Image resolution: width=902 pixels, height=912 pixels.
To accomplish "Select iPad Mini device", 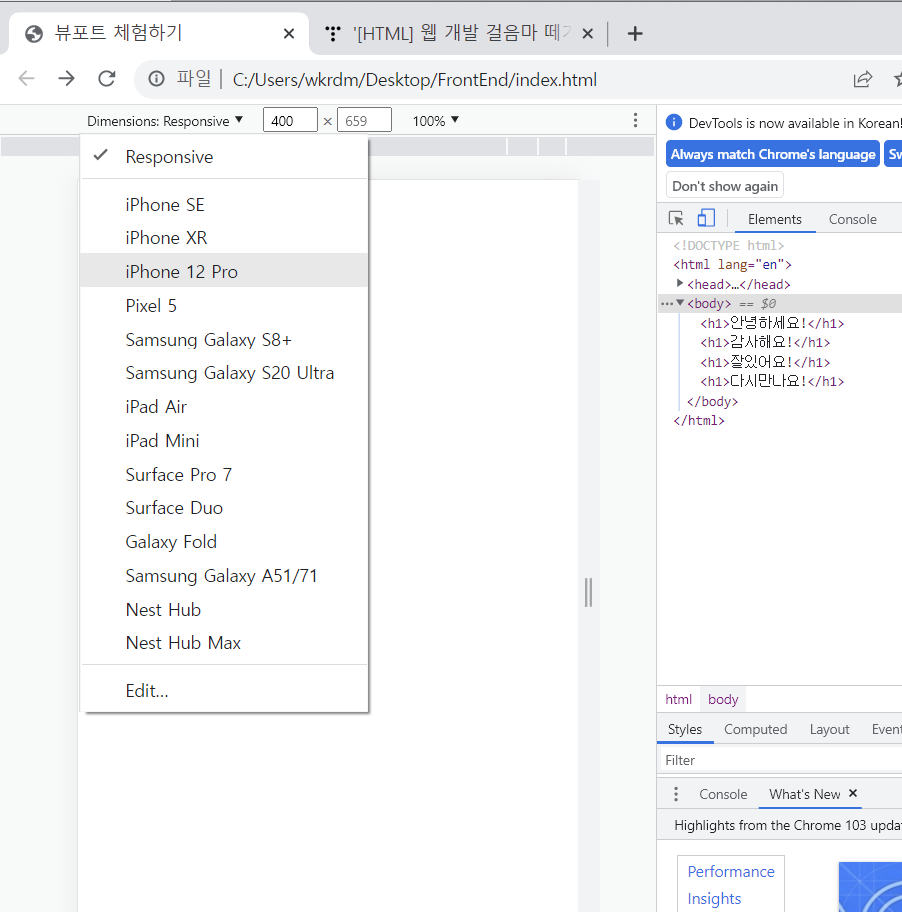I will click(x=224, y=440).
